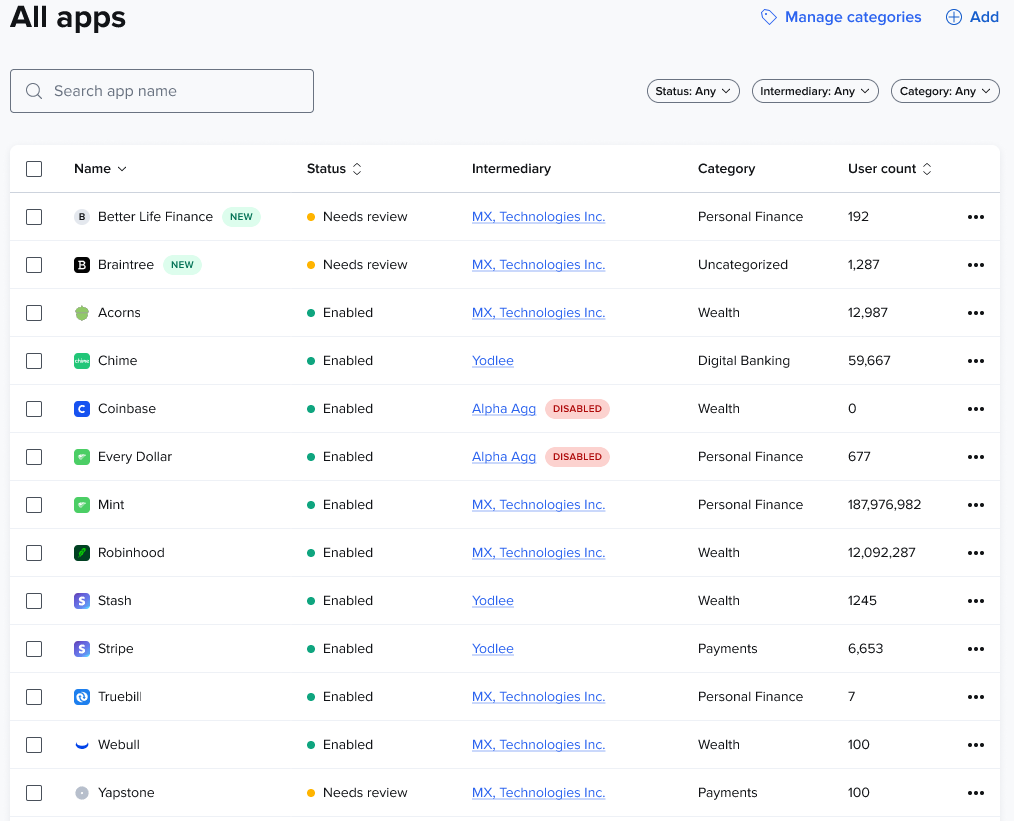Tick the checkbox for Webull
This screenshot has width=1014, height=821.
pyautogui.click(x=34, y=745)
